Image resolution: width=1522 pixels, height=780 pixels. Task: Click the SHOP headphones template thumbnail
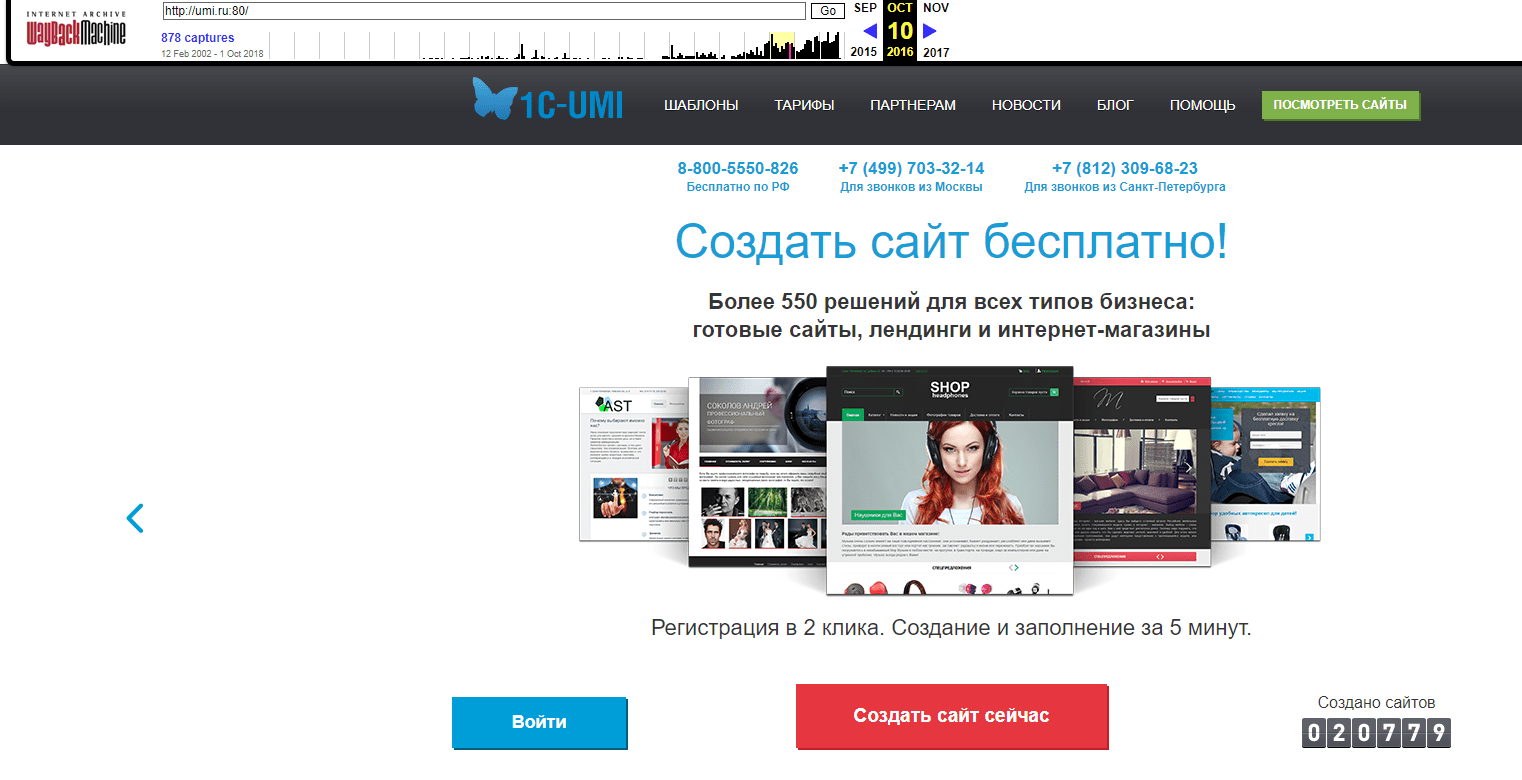(x=950, y=480)
